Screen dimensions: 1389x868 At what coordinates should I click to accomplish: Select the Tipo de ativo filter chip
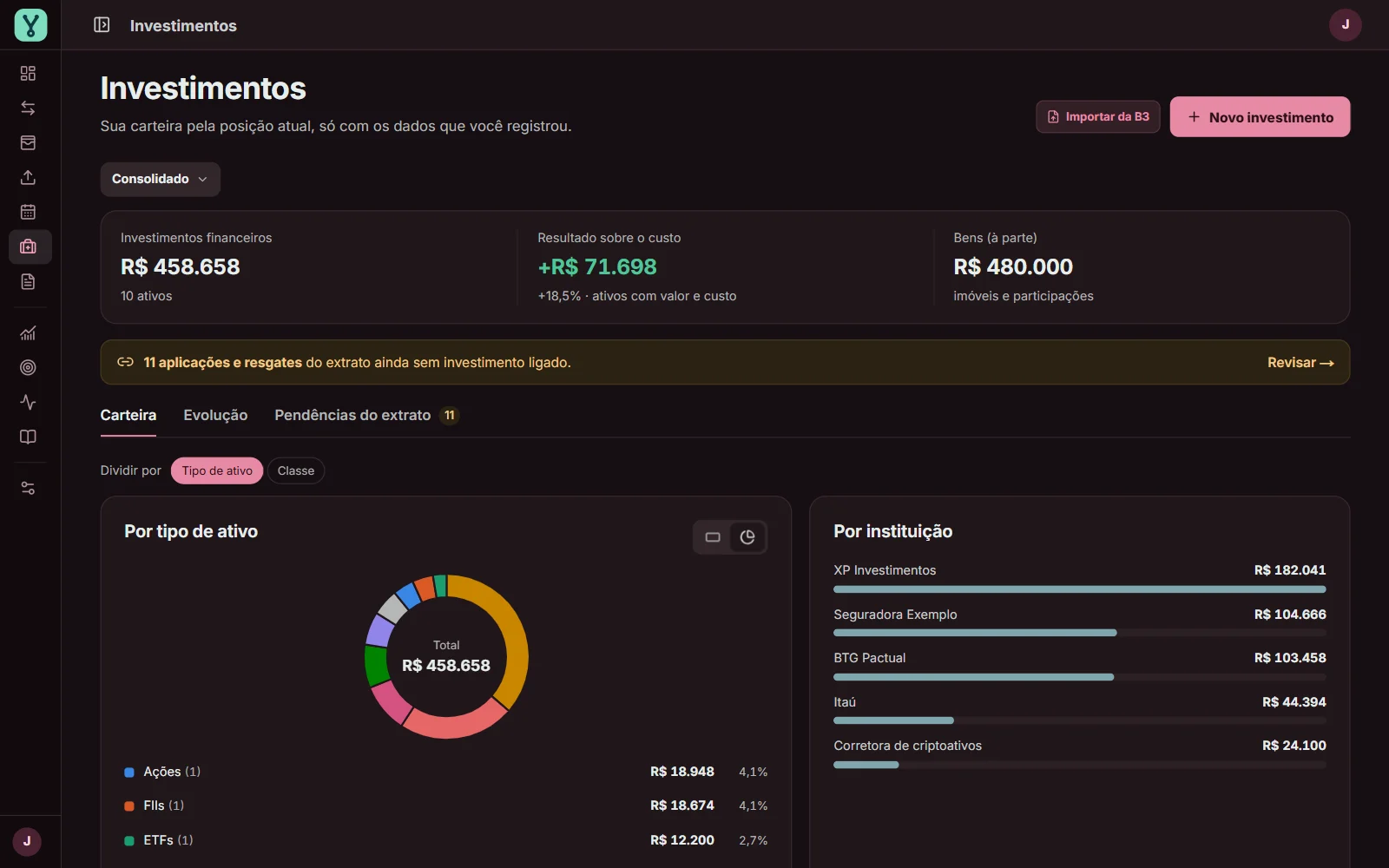click(217, 470)
